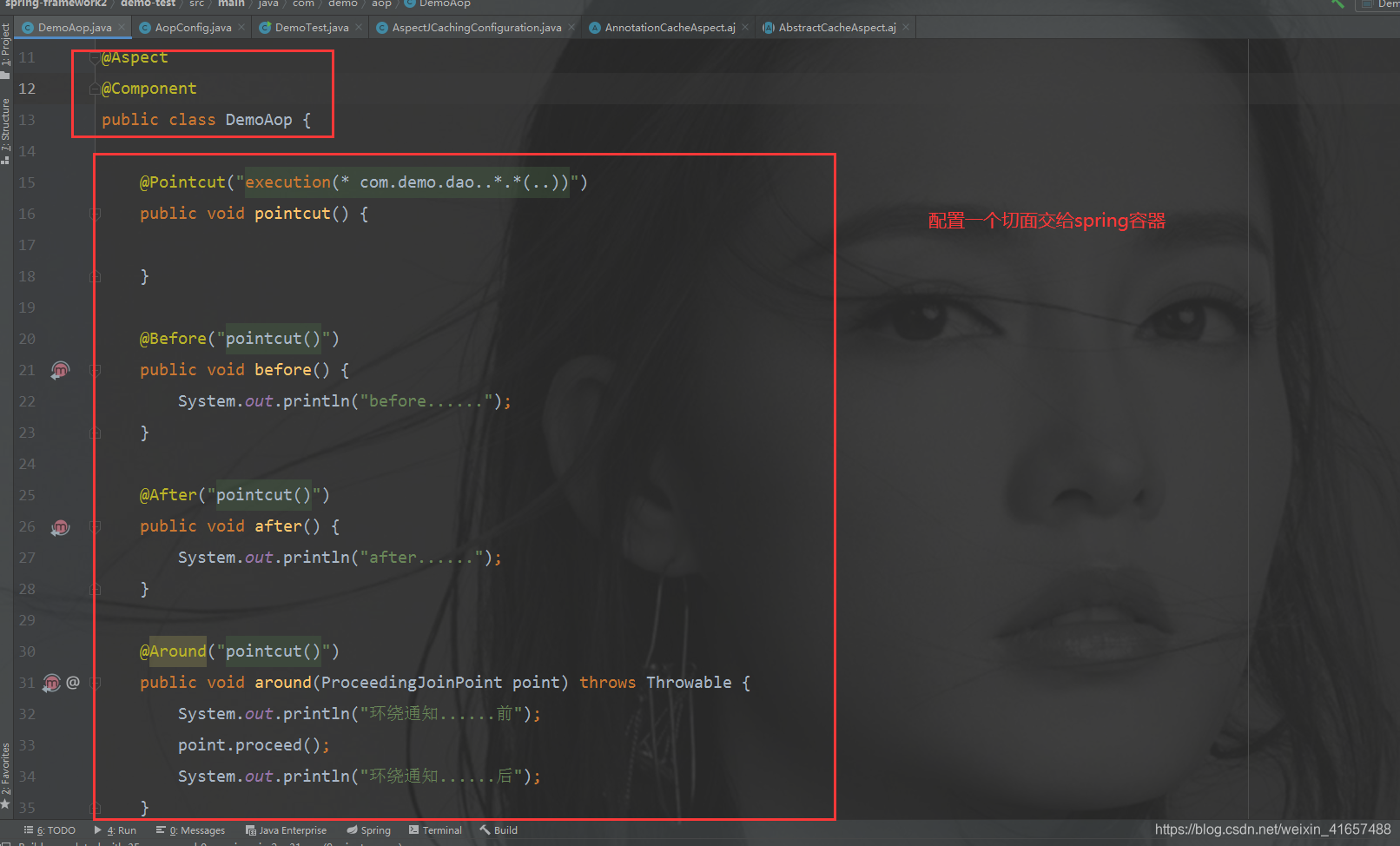The height and width of the screenshot is (846, 1400).
Task: Click the @Component annotation on line 12
Action: point(149,89)
